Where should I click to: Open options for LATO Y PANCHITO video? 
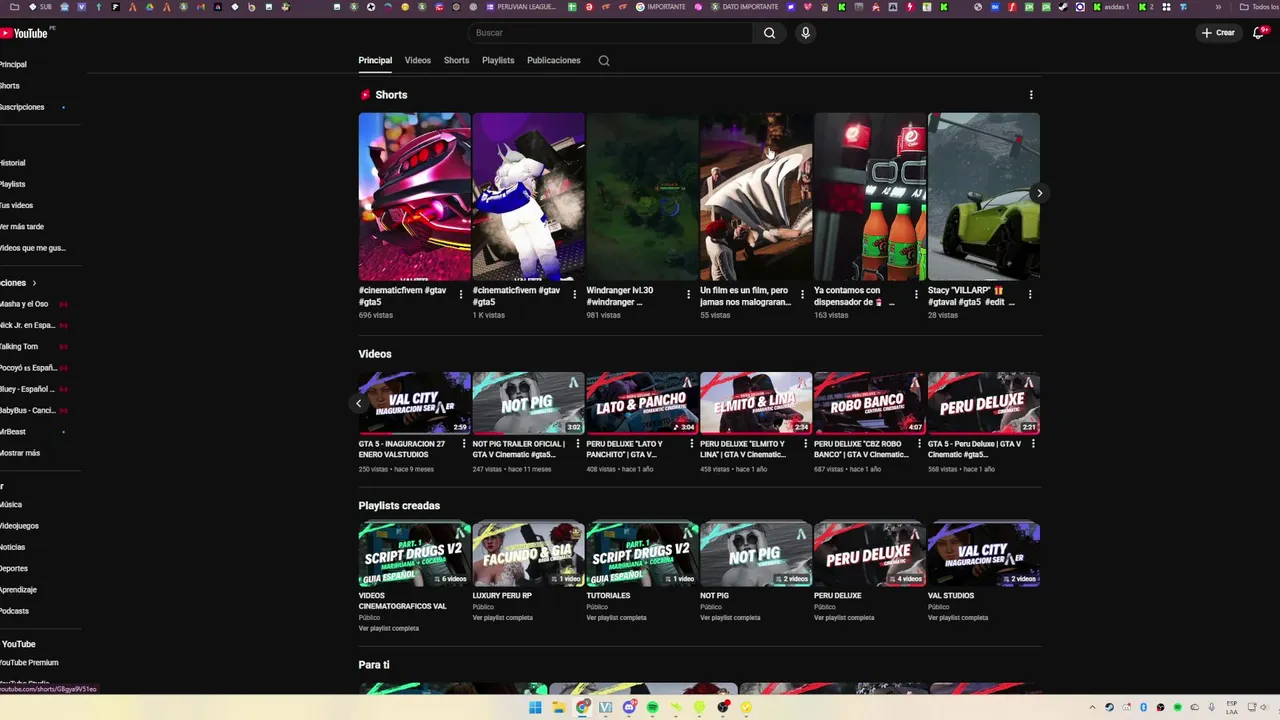(692, 444)
